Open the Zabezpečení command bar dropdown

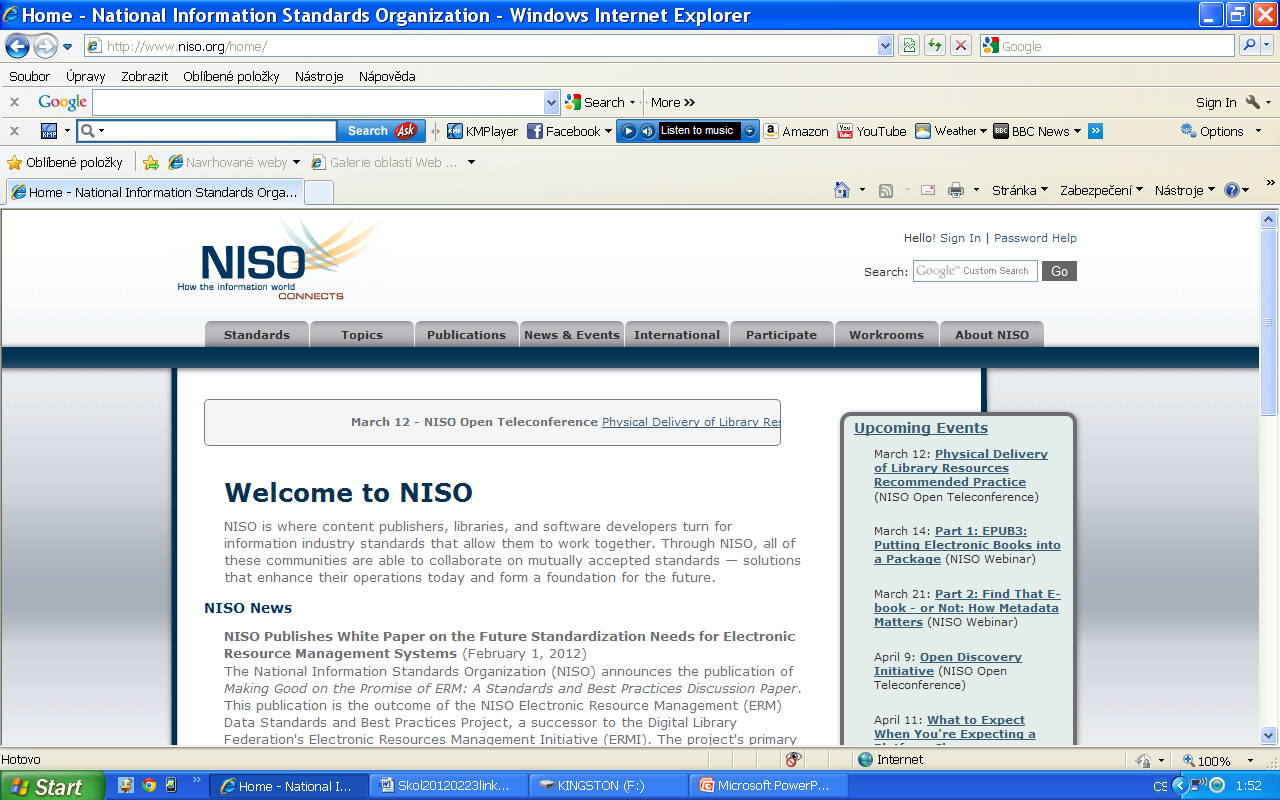(1102, 190)
